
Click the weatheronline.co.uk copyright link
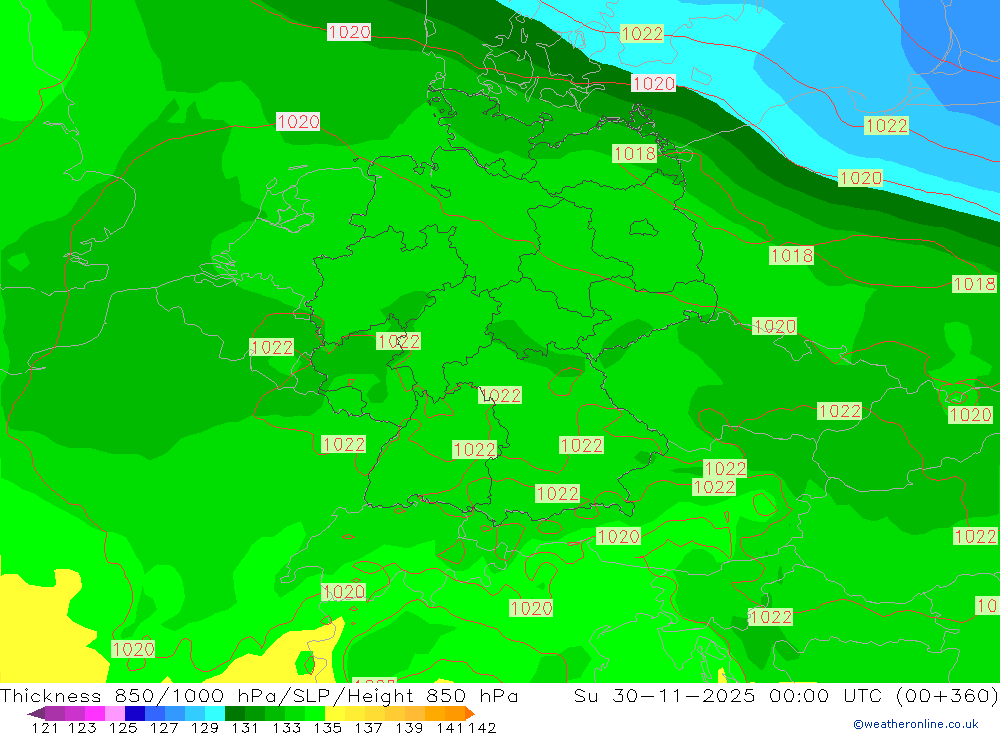[916, 724]
